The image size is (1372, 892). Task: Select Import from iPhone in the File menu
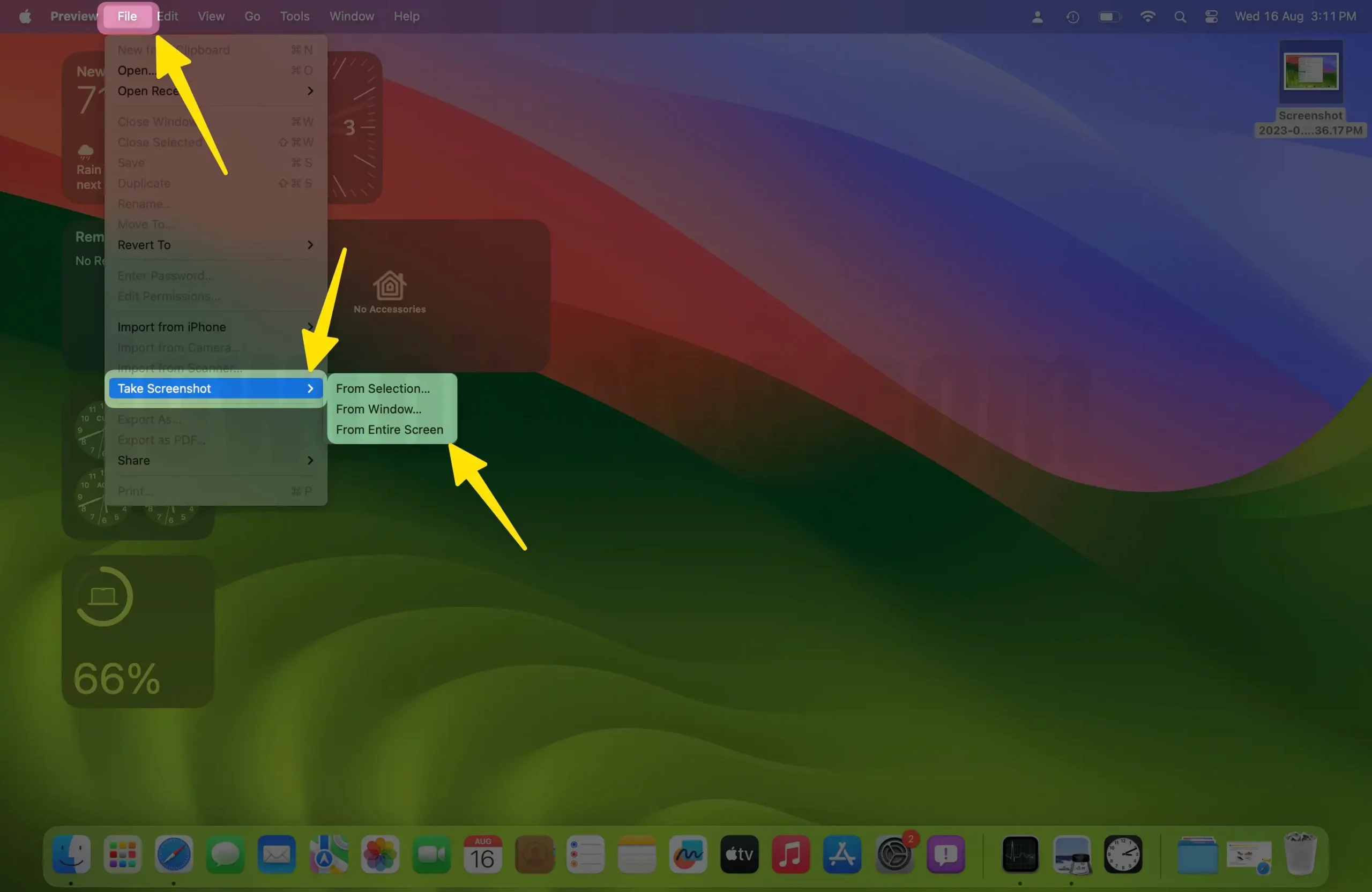tap(215, 327)
